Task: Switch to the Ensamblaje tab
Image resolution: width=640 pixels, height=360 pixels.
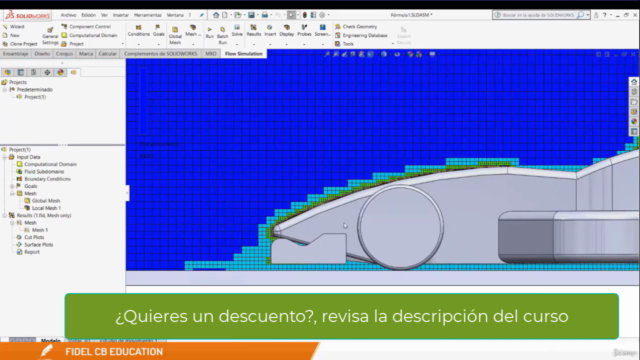Action: click(x=16, y=54)
